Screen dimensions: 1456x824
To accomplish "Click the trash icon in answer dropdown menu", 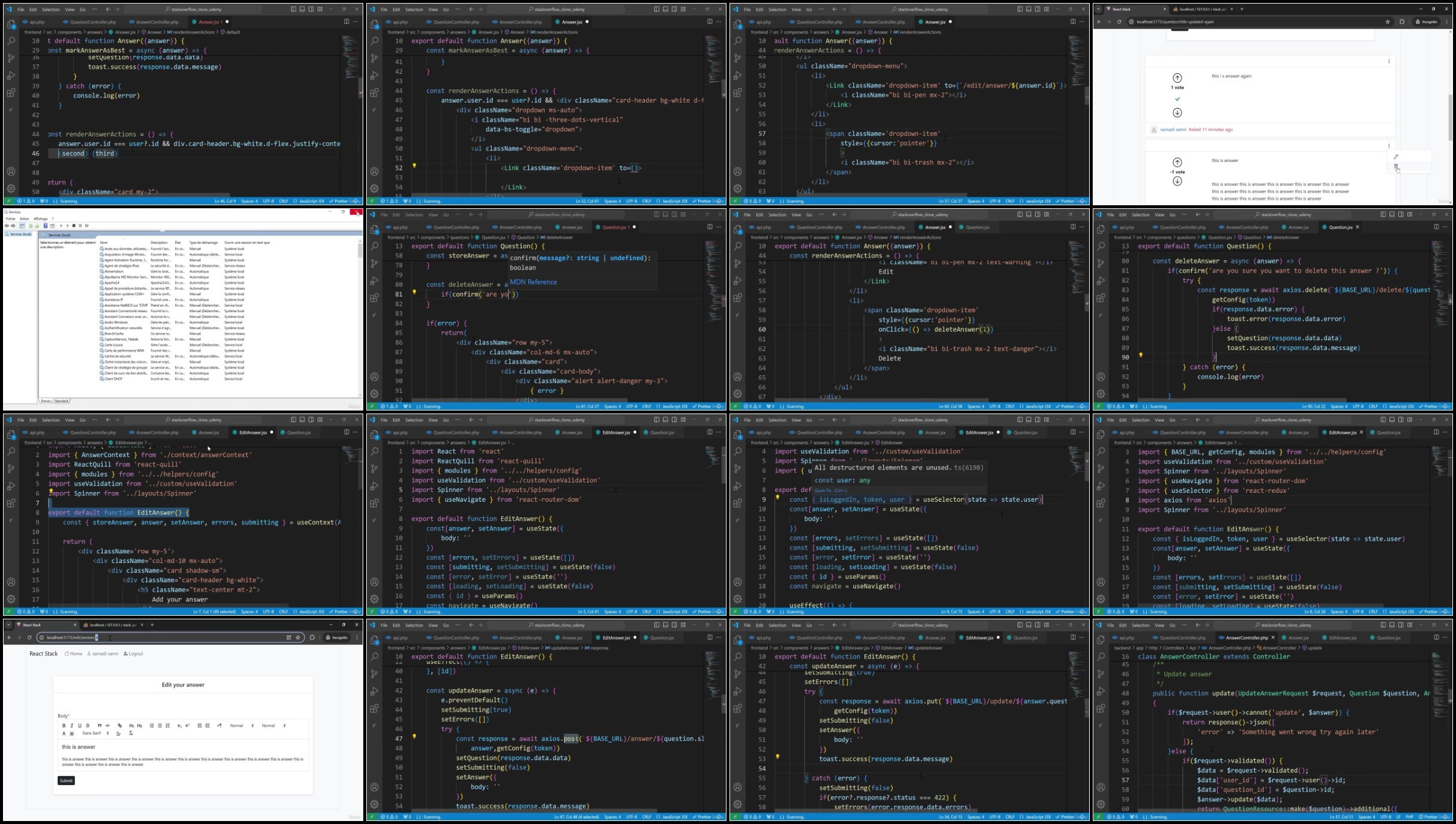I will pyautogui.click(x=1396, y=167).
